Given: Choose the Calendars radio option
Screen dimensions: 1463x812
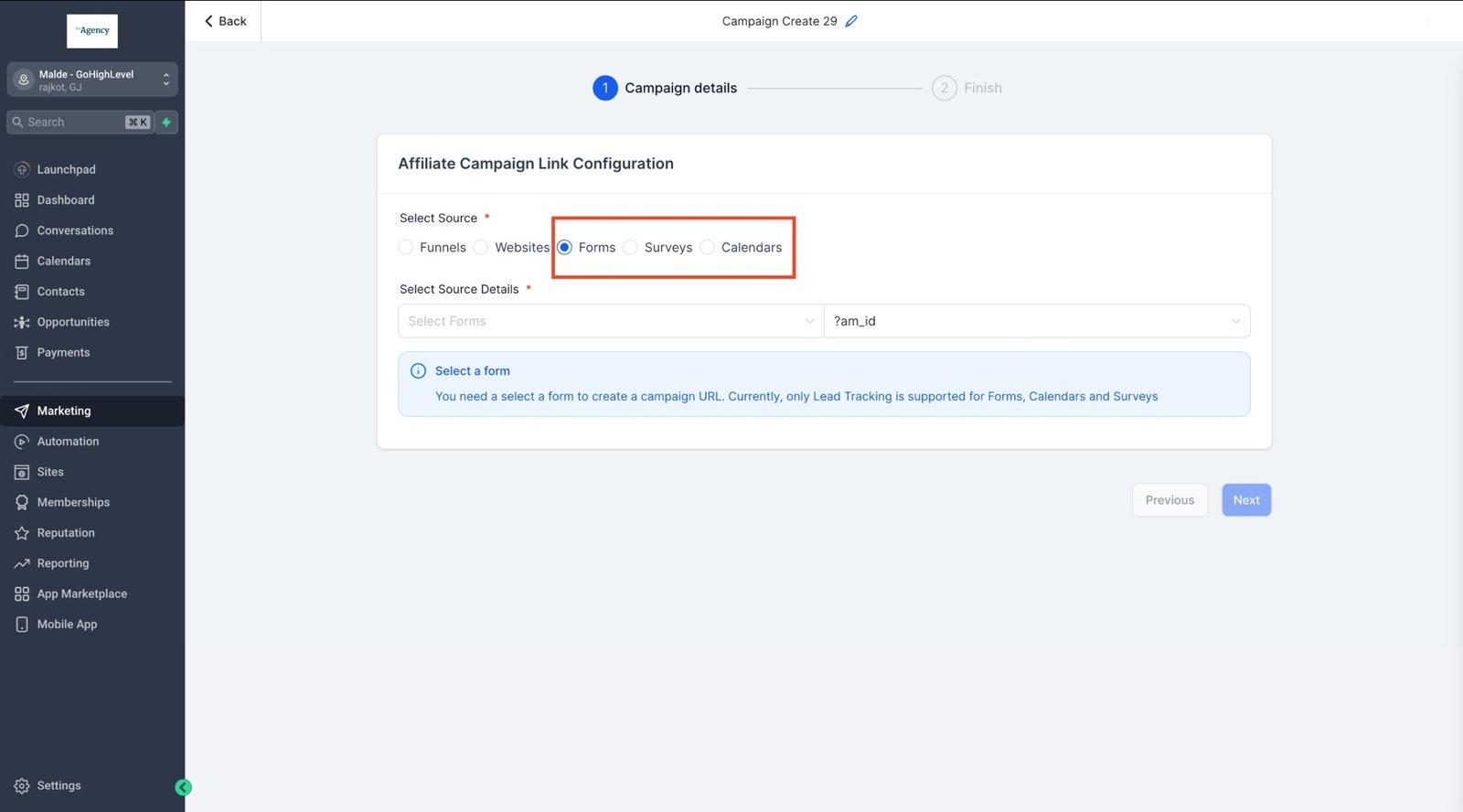Looking at the screenshot, I should (708, 248).
